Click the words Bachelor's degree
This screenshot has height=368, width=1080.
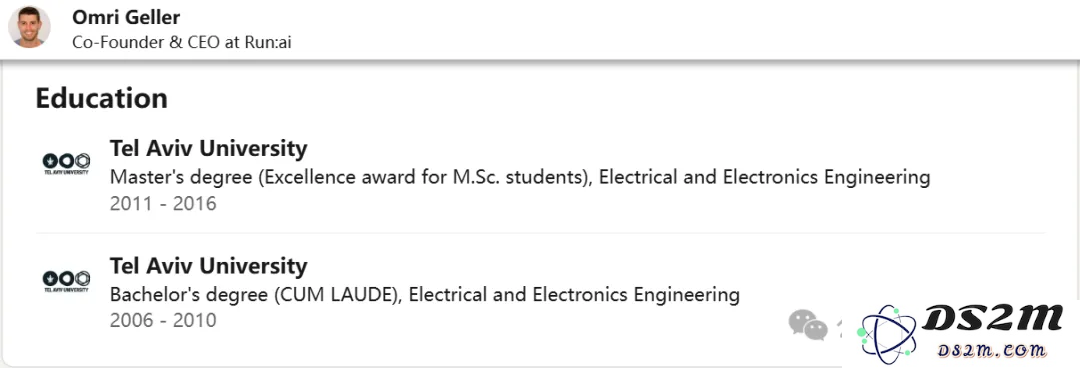pos(189,295)
